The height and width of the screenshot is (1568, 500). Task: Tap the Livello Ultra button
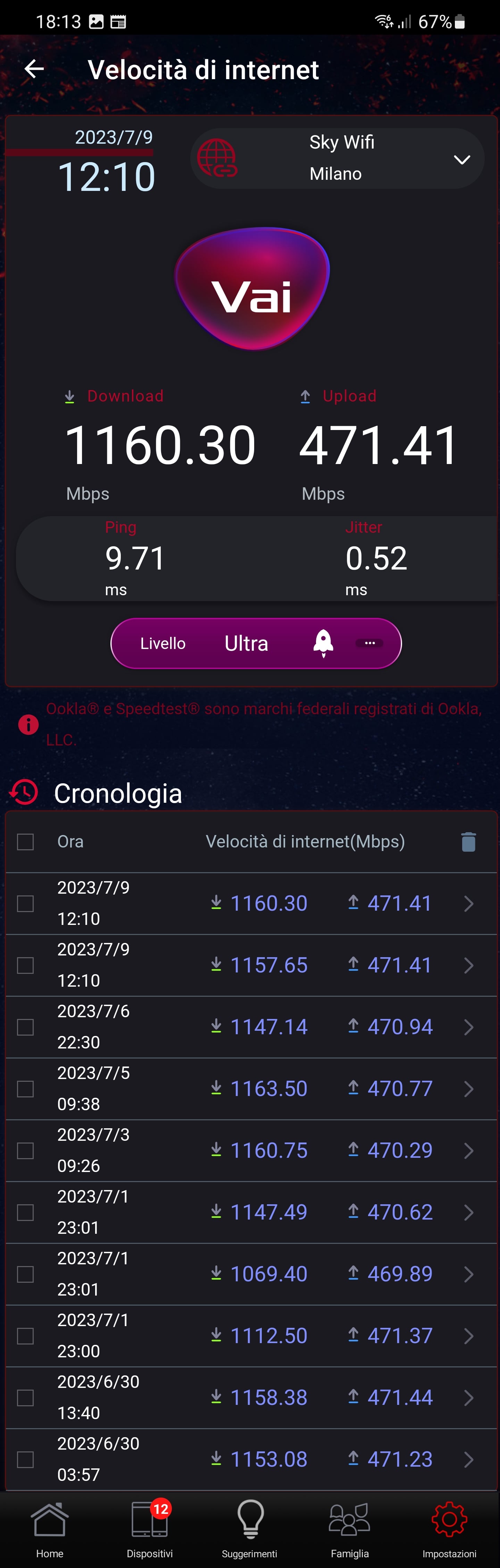pos(256,643)
